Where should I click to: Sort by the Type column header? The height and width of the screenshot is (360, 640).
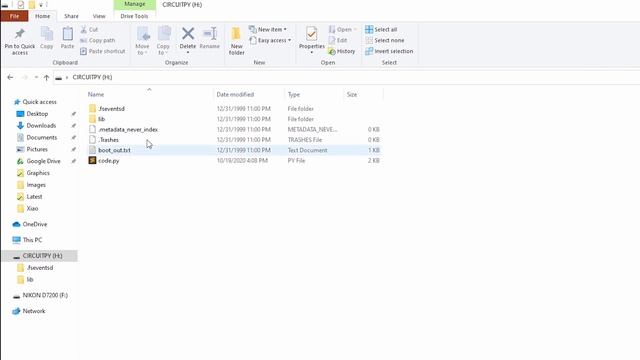pyautogui.click(x=294, y=94)
